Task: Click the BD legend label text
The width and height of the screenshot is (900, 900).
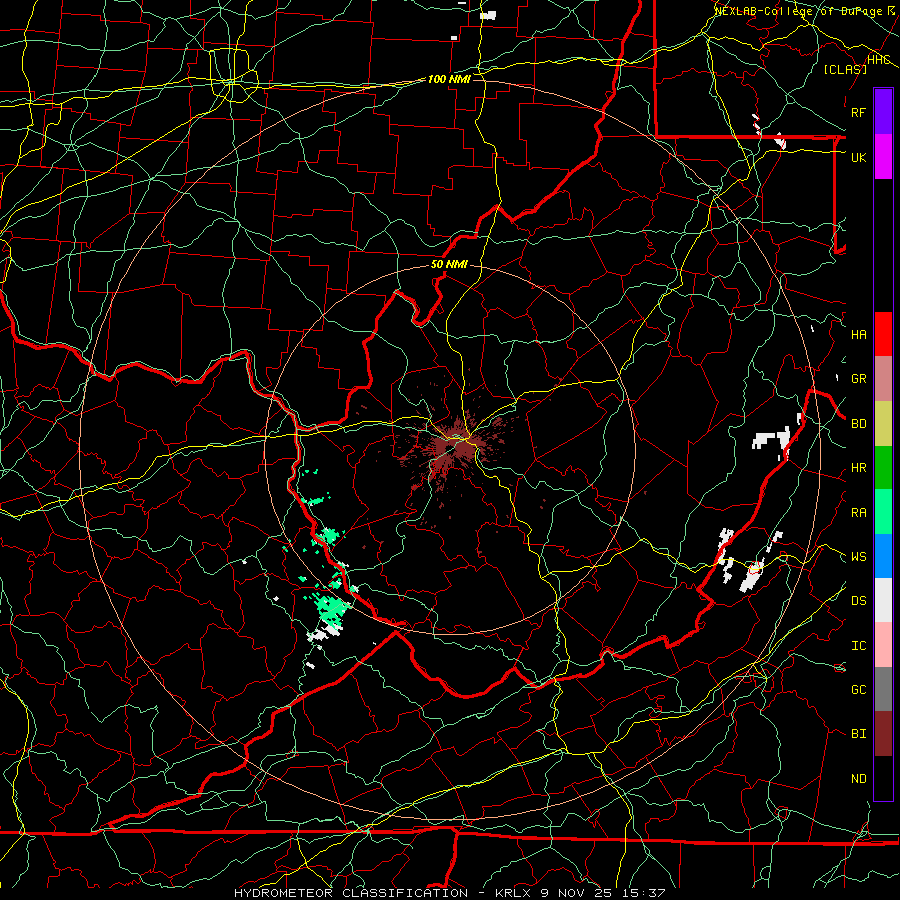Action: pyautogui.click(x=859, y=423)
